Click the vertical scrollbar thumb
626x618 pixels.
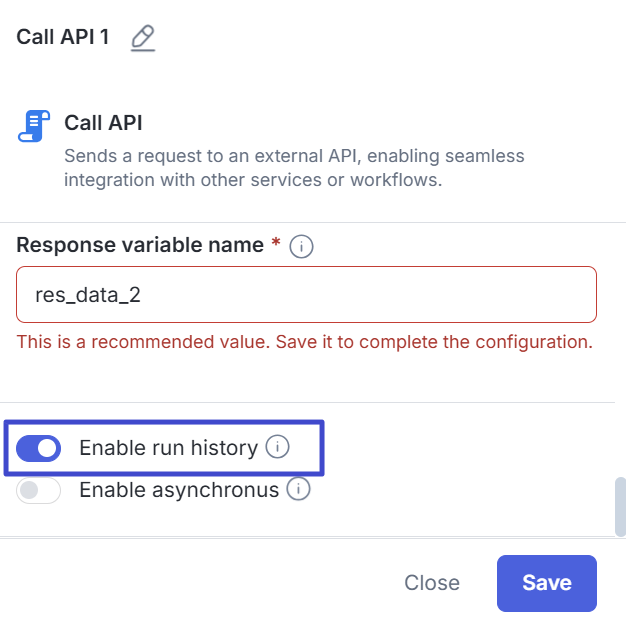619,506
